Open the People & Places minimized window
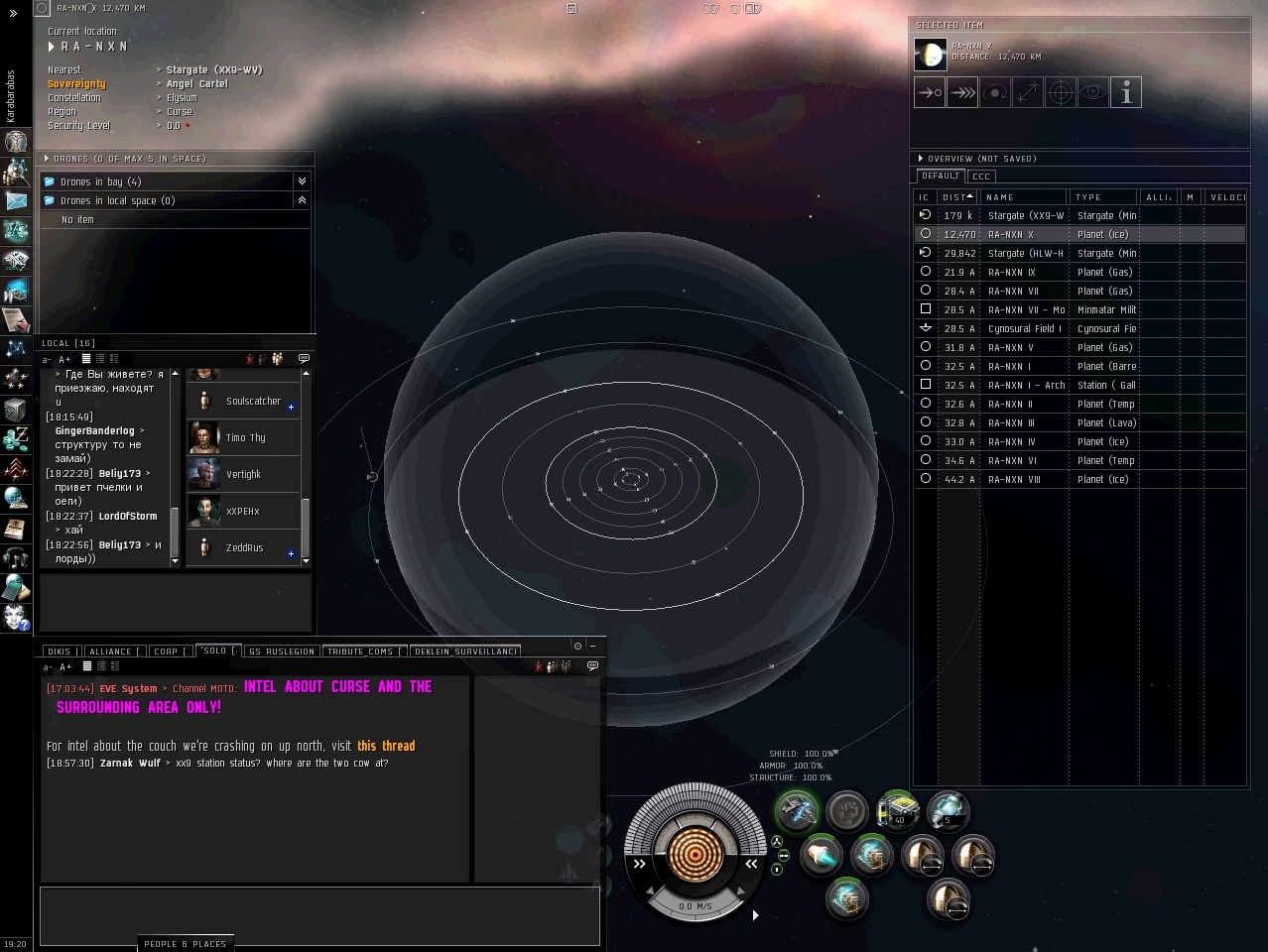 click(x=186, y=943)
